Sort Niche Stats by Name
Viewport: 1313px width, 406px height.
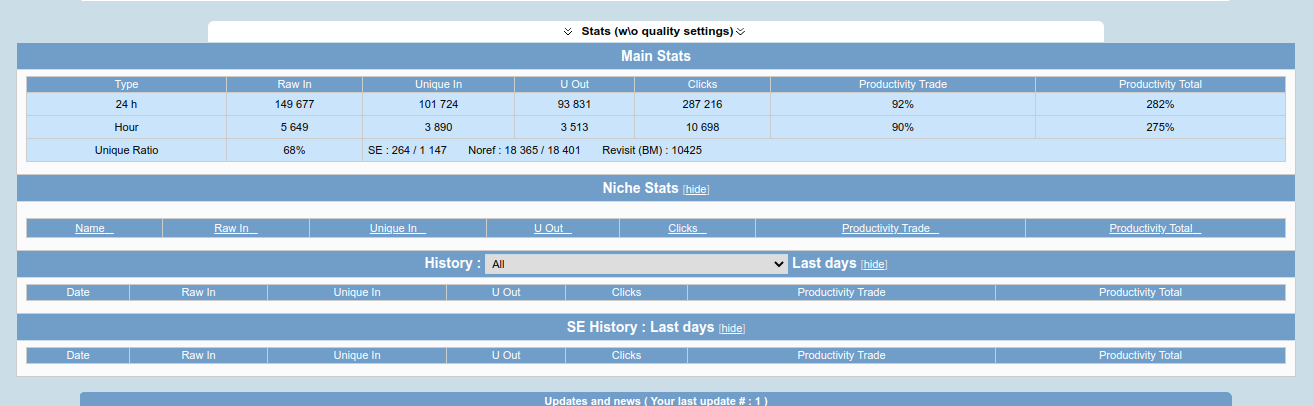tap(94, 229)
